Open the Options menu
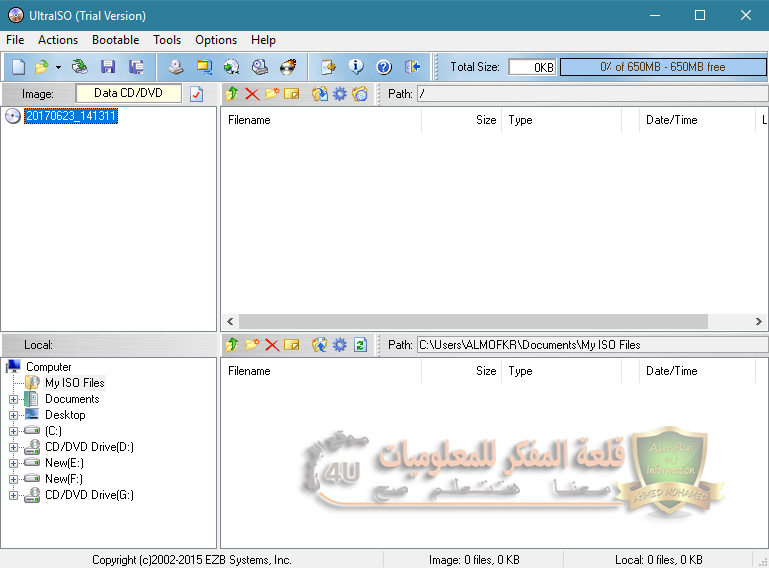This screenshot has width=769, height=568. (216, 40)
